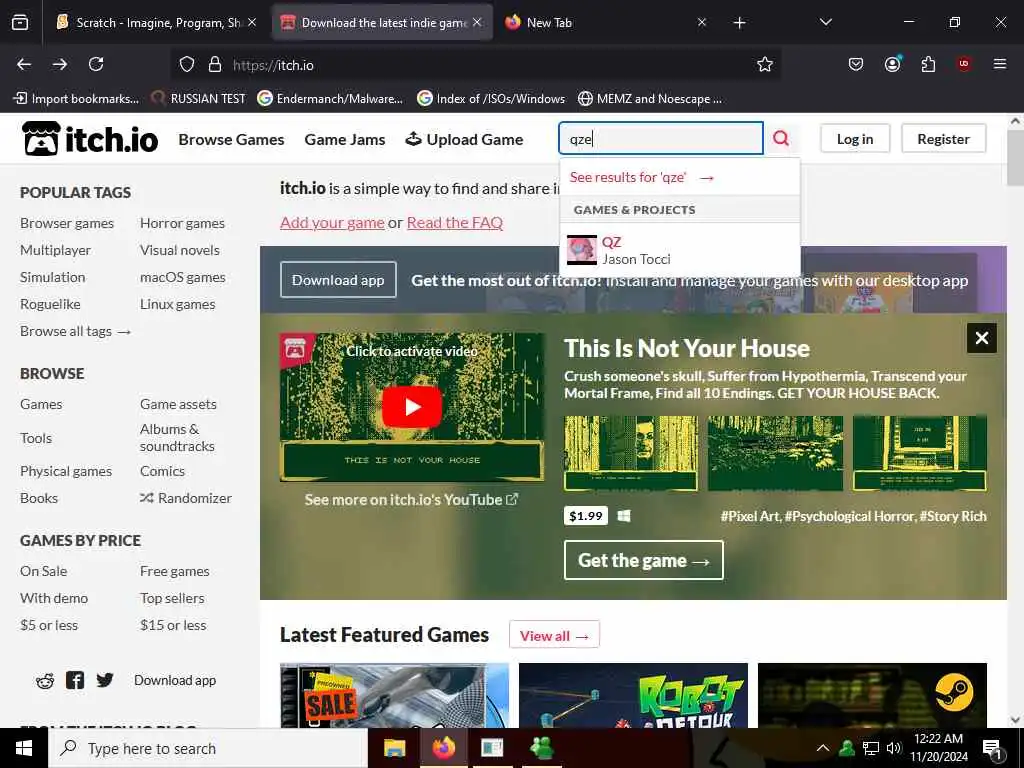The height and width of the screenshot is (768, 1024).
Task: Play the YouTube video button
Action: tap(411, 407)
